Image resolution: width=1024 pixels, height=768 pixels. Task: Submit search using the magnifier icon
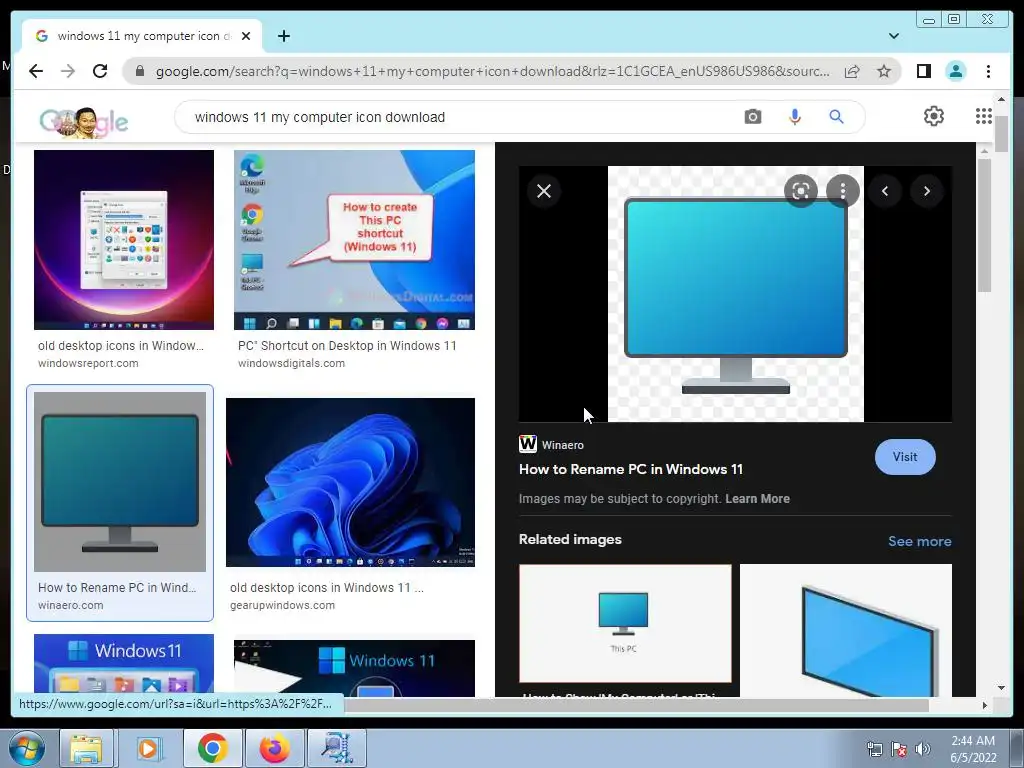tap(836, 117)
